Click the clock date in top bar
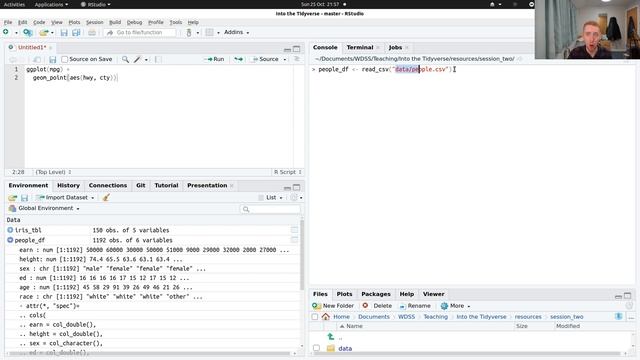 [x=320, y=4]
